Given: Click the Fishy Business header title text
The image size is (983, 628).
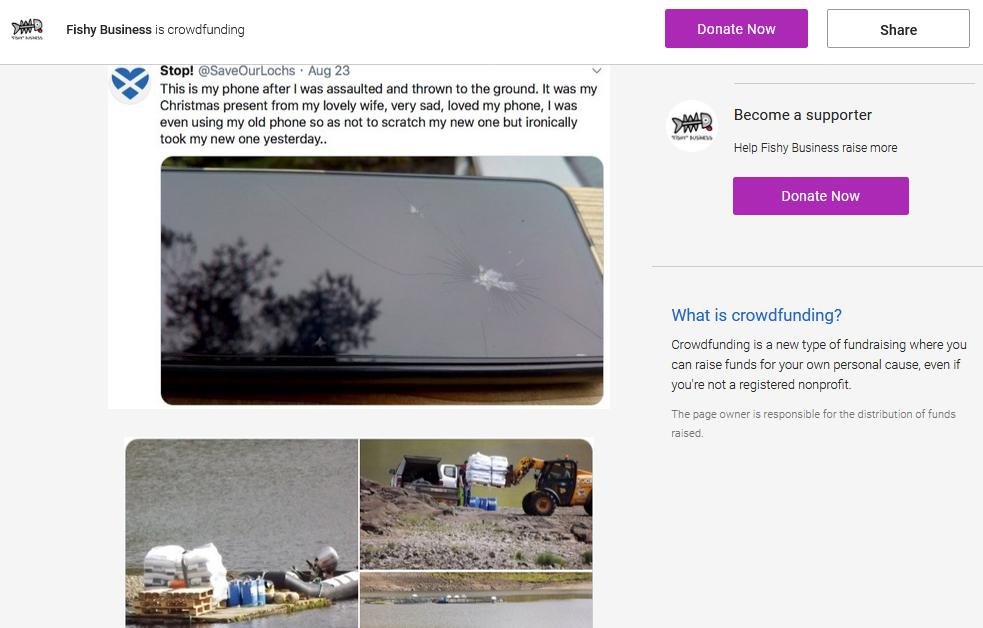Looking at the screenshot, I should [x=108, y=29].
